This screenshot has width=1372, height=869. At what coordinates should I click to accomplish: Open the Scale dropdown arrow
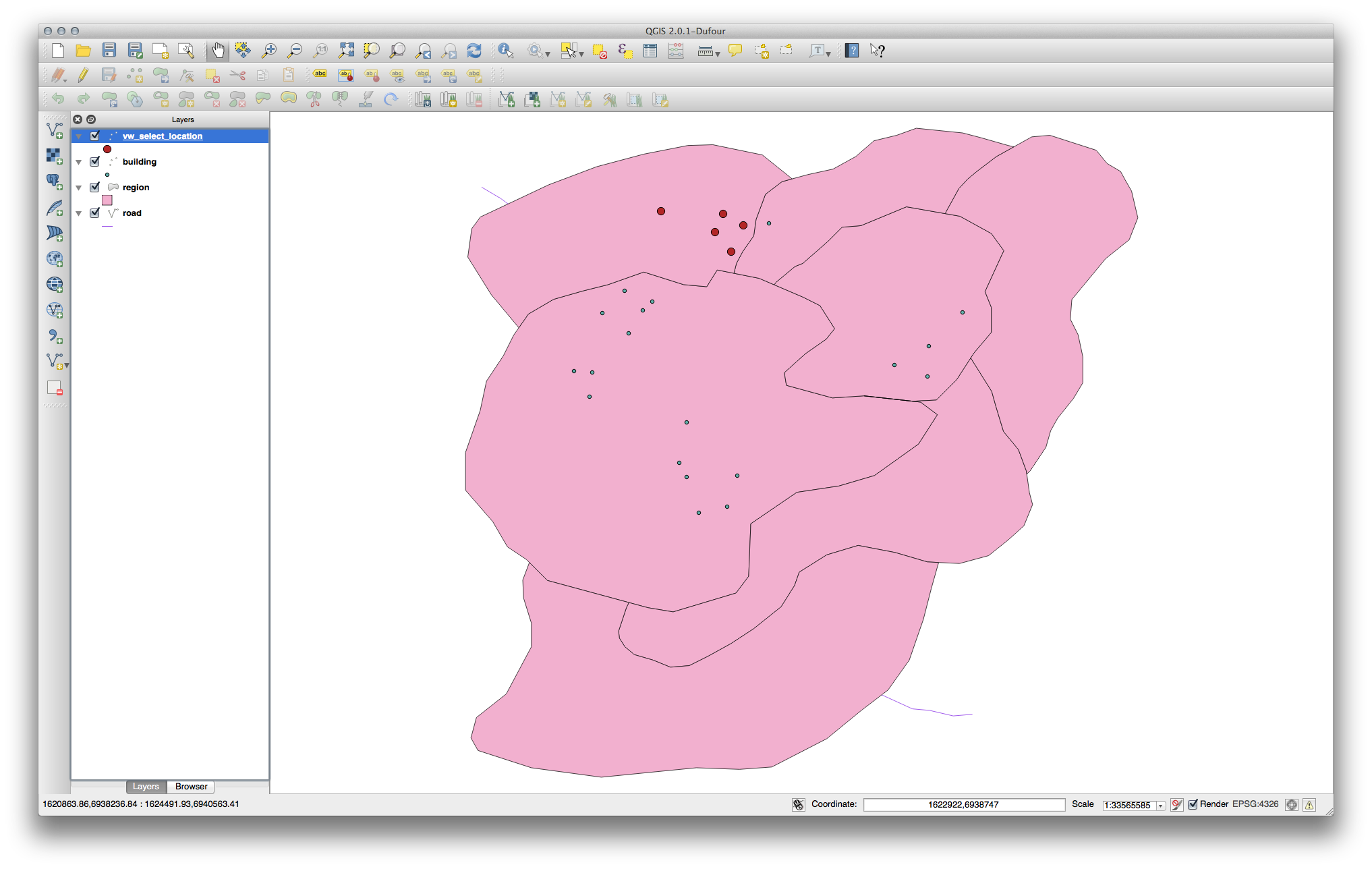pyautogui.click(x=1160, y=806)
